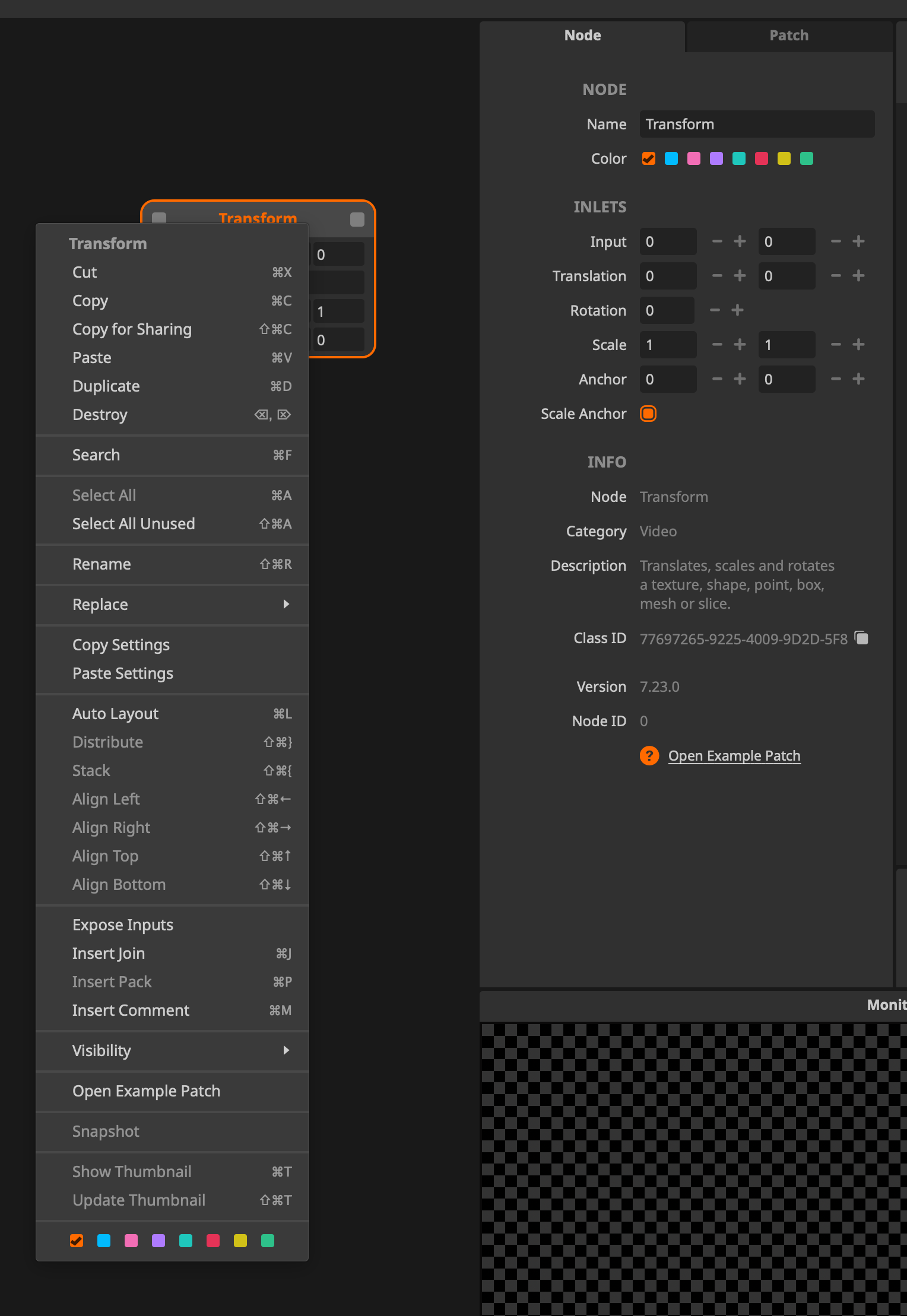
Task: Click the minus stepper beside Rotation
Action: (x=715, y=310)
